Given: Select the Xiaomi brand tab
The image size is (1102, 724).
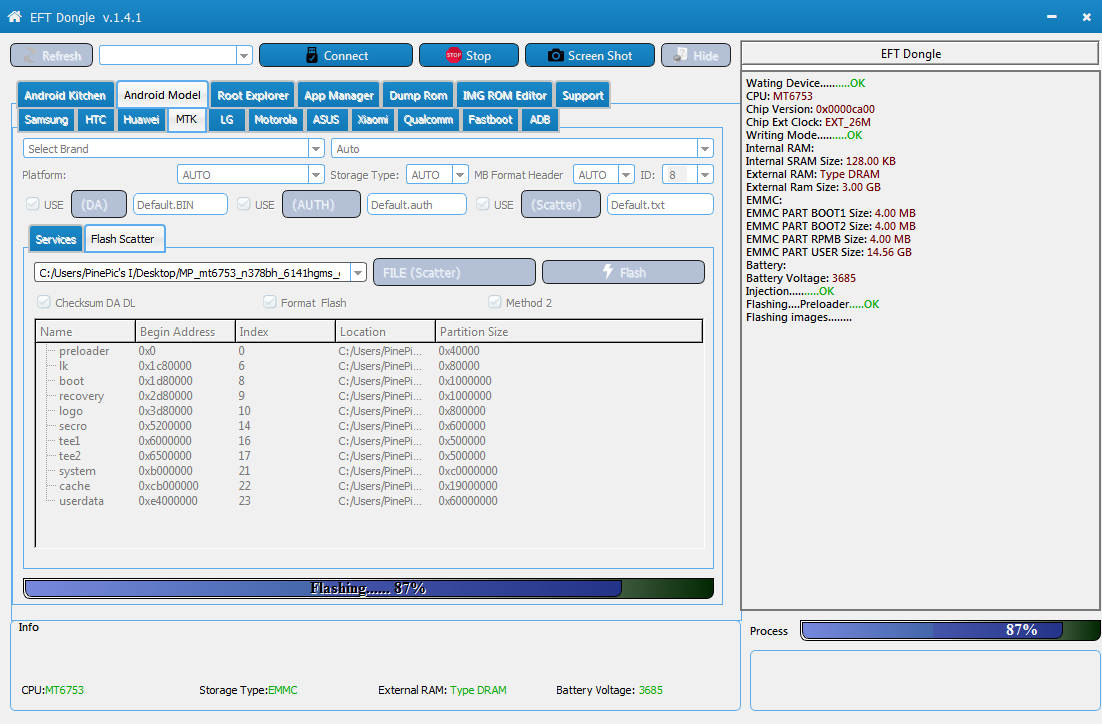Looking at the screenshot, I should [372, 119].
